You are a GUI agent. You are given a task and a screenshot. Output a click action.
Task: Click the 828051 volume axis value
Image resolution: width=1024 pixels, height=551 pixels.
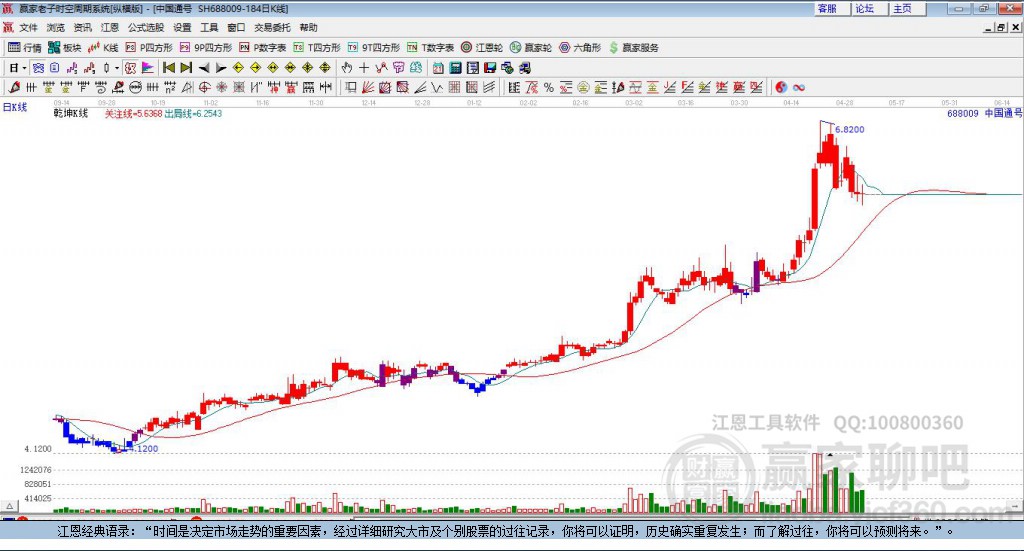click(x=38, y=484)
